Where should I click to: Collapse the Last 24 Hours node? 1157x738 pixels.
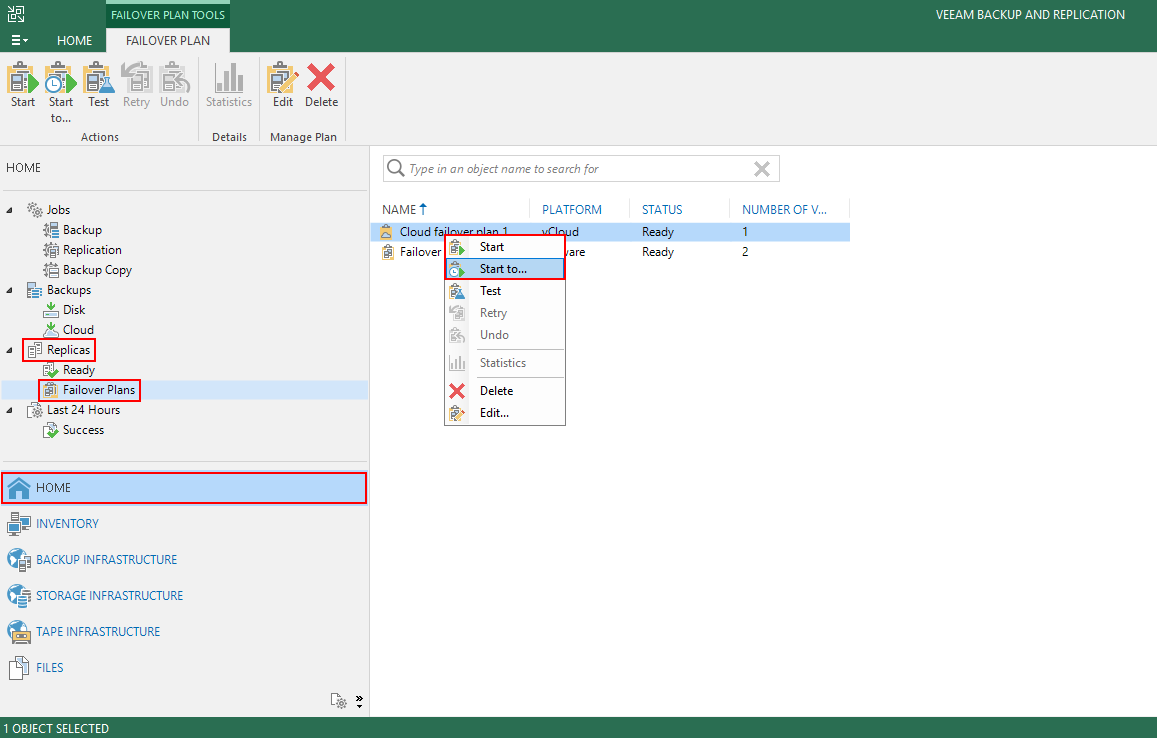10,410
